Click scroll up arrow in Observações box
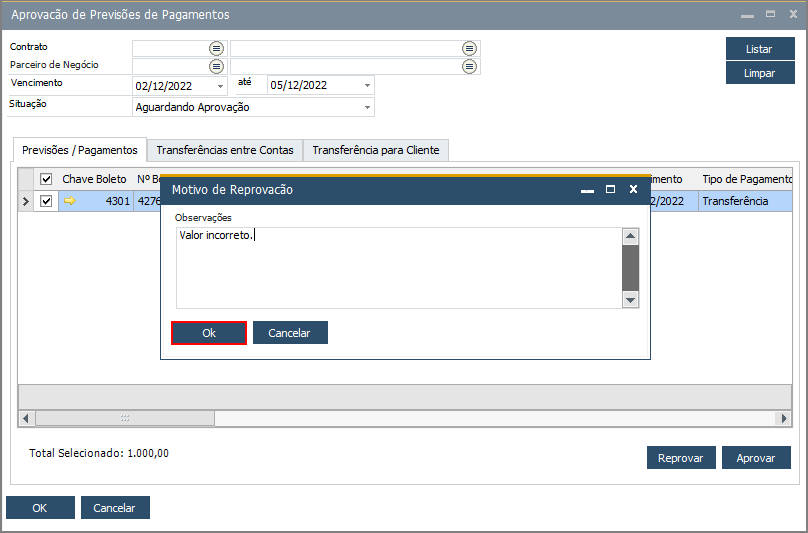The image size is (808, 533). coord(630,237)
